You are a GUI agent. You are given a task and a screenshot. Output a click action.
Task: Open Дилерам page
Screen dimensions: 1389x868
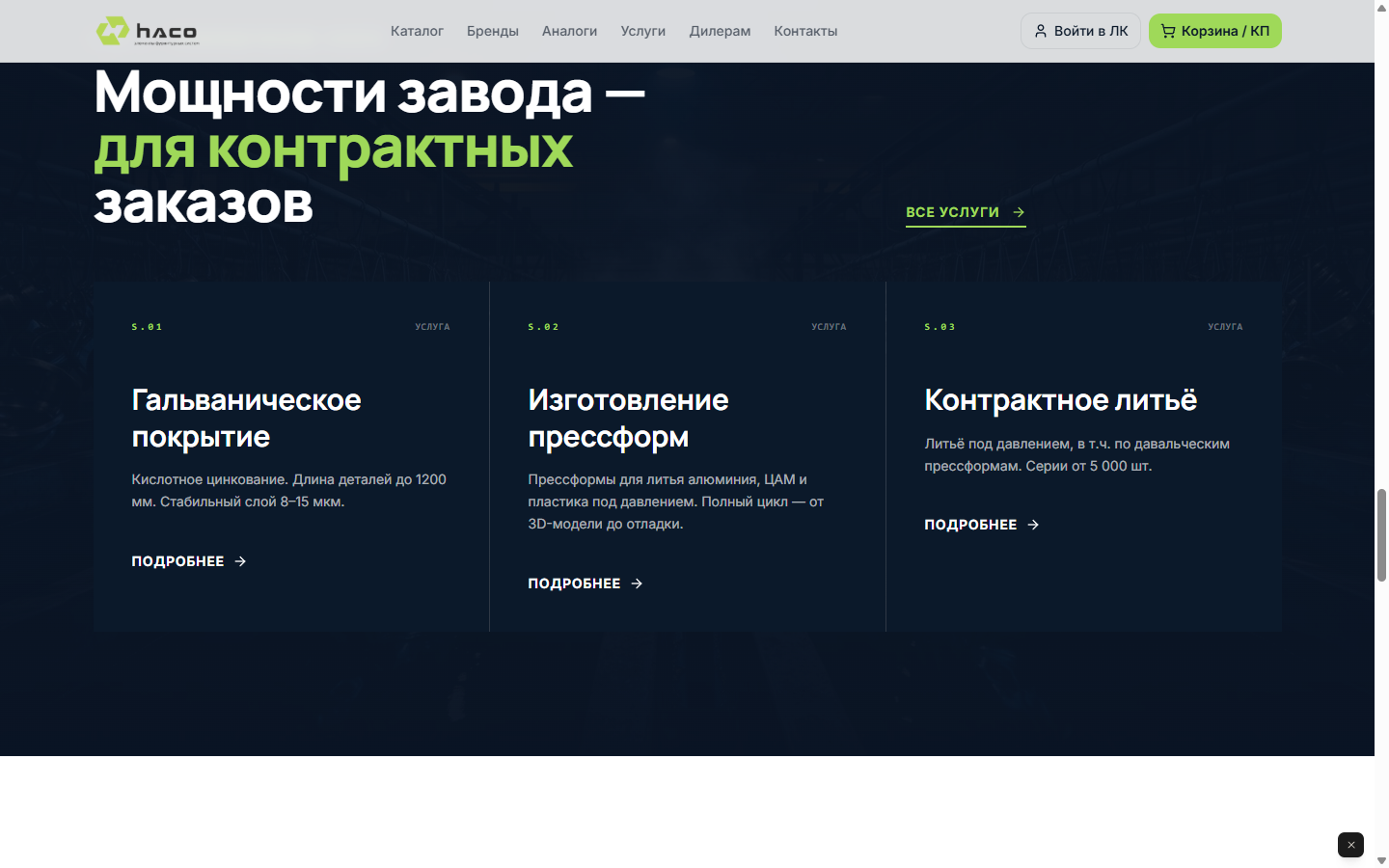click(720, 31)
